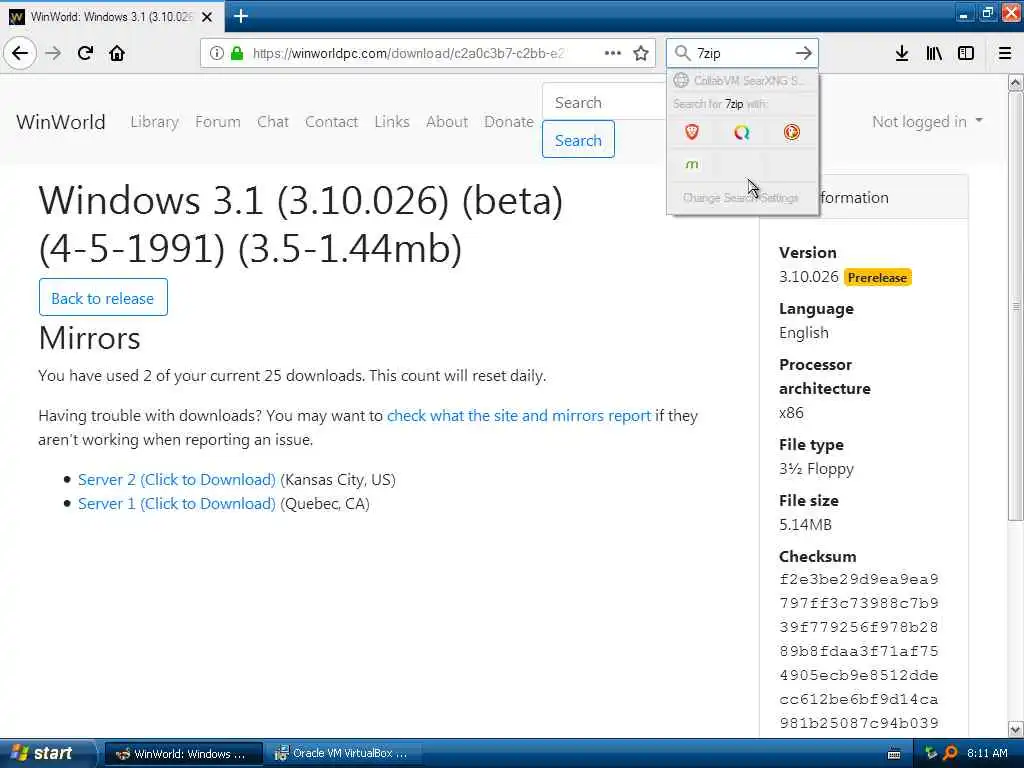1024x768 pixels.
Task: Click the green padlock security icon
Action: pyautogui.click(x=237, y=53)
